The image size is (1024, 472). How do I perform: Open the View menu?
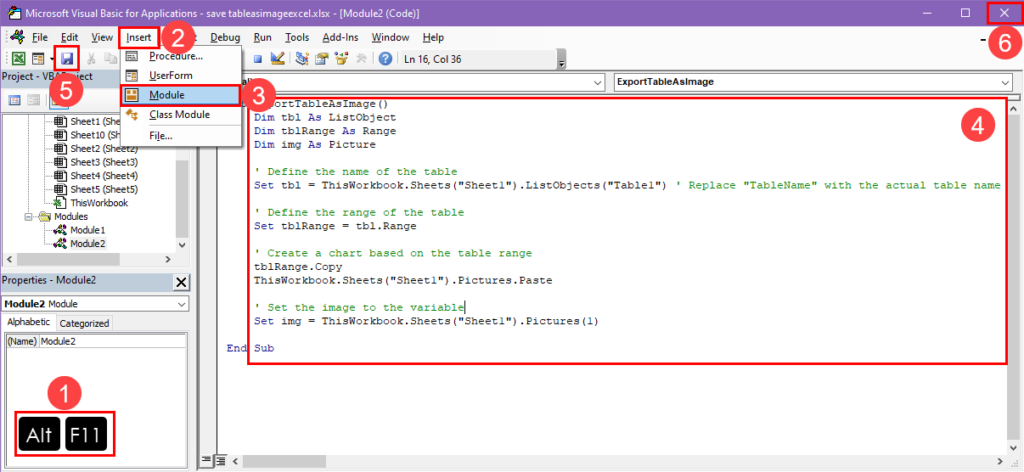[102, 37]
